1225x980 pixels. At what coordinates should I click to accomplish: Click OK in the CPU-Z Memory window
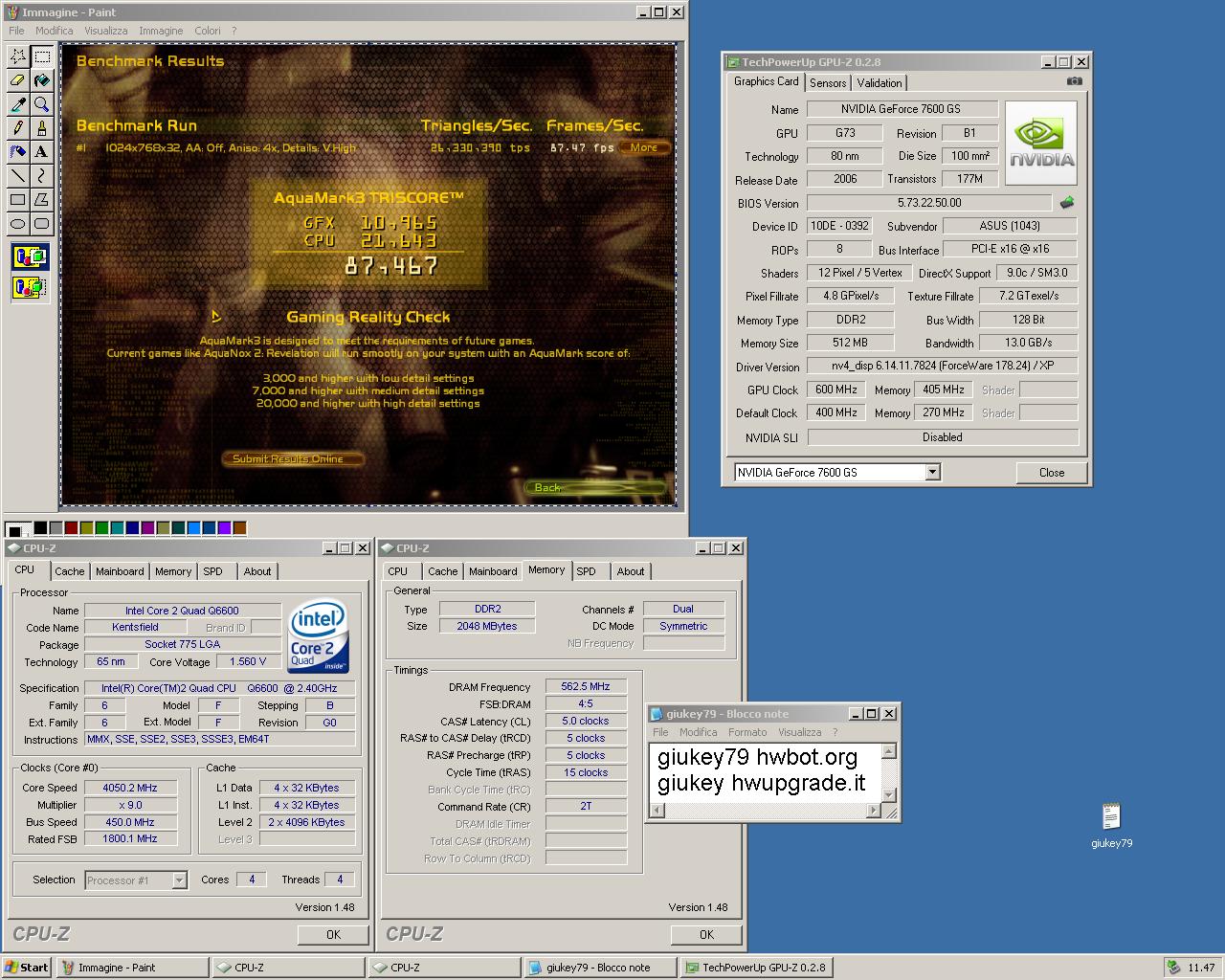(x=706, y=935)
